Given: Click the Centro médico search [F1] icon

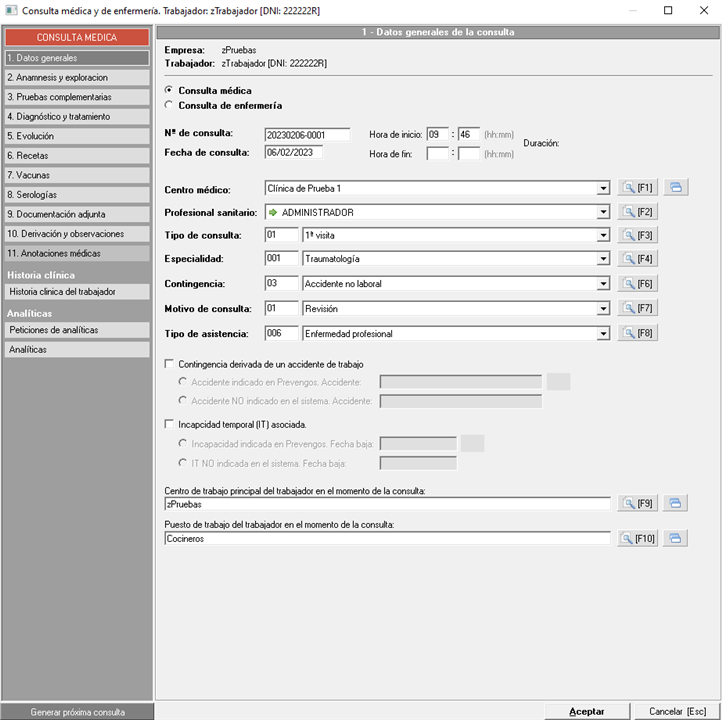Looking at the screenshot, I should coord(636,187).
